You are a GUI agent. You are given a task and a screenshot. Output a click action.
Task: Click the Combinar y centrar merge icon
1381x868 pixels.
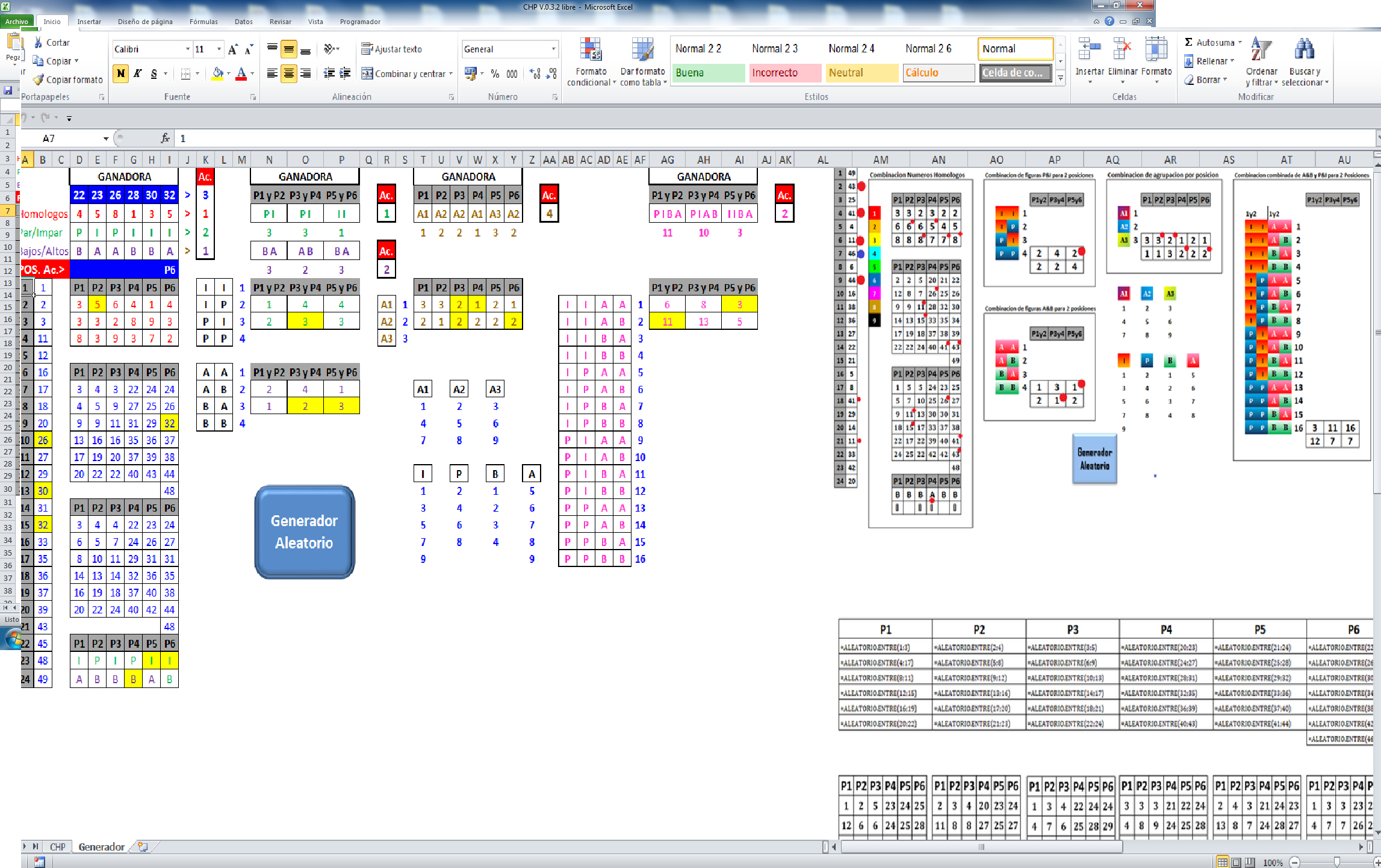[367, 73]
